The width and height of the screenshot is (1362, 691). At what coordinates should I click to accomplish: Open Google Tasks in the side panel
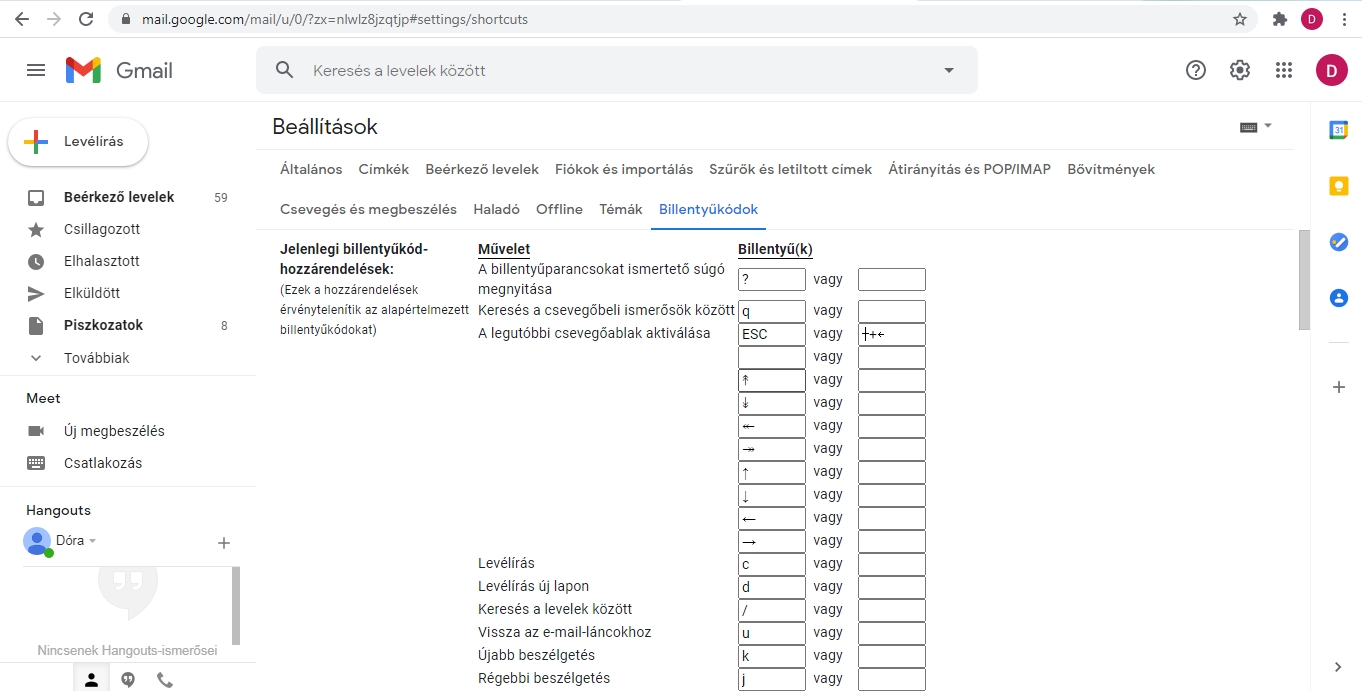(1338, 242)
